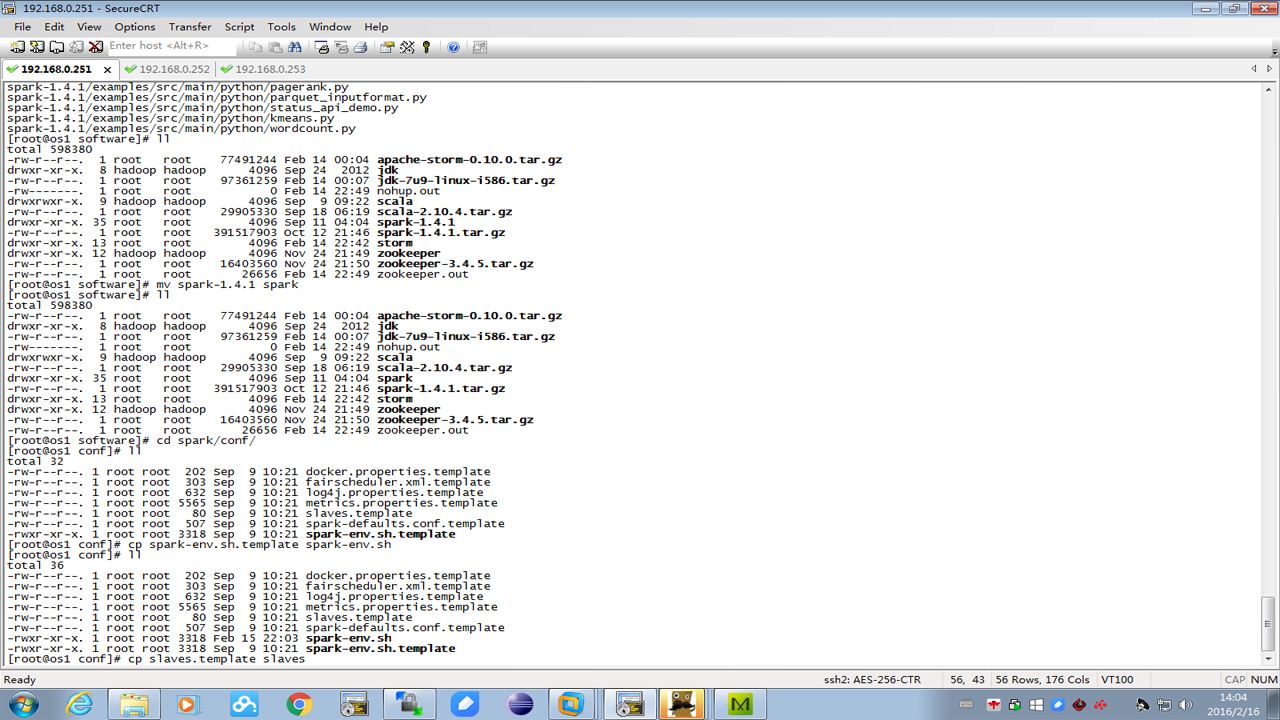
Task: Open the Script menu
Action: click(239, 27)
